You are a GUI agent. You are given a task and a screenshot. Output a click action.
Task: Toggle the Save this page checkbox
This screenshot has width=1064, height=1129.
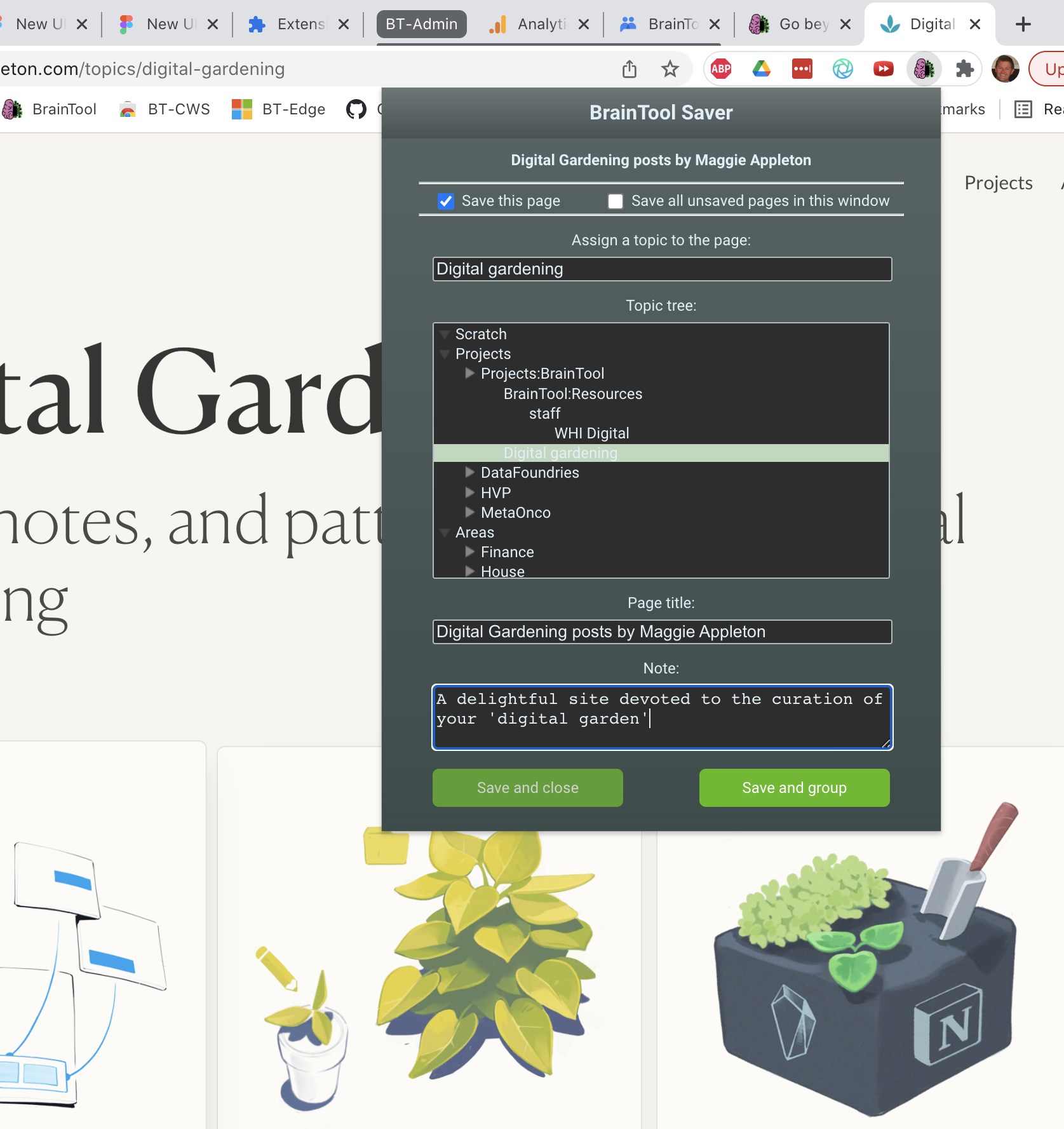coord(446,201)
